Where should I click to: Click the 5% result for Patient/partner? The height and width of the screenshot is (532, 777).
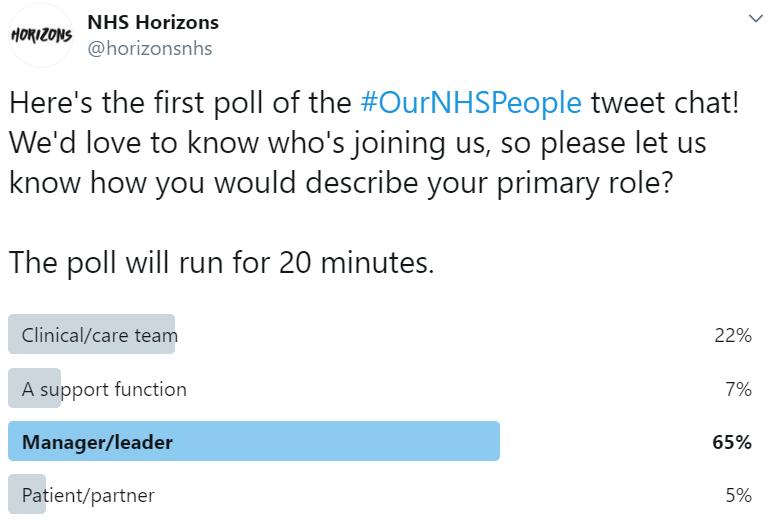(x=738, y=495)
